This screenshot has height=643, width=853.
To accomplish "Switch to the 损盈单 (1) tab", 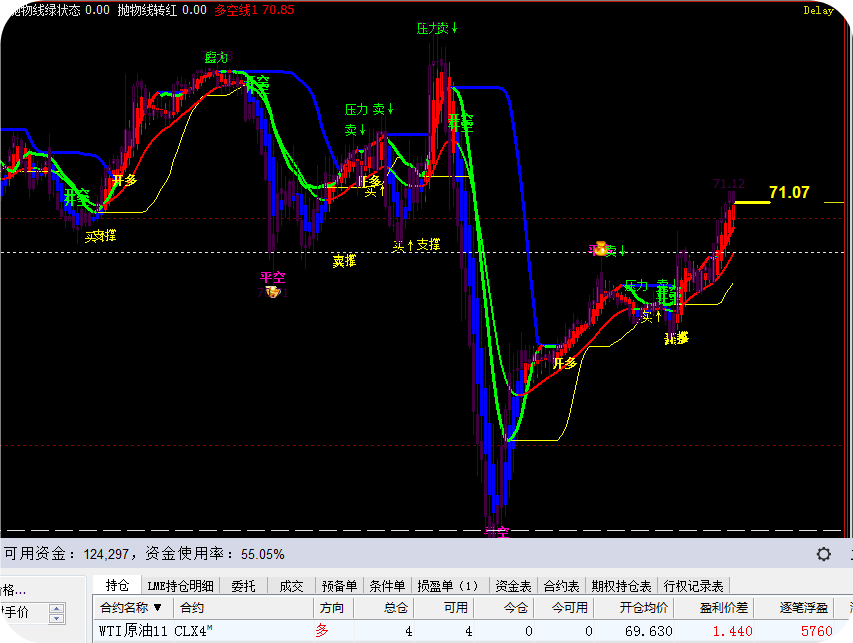I will [449, 586].
